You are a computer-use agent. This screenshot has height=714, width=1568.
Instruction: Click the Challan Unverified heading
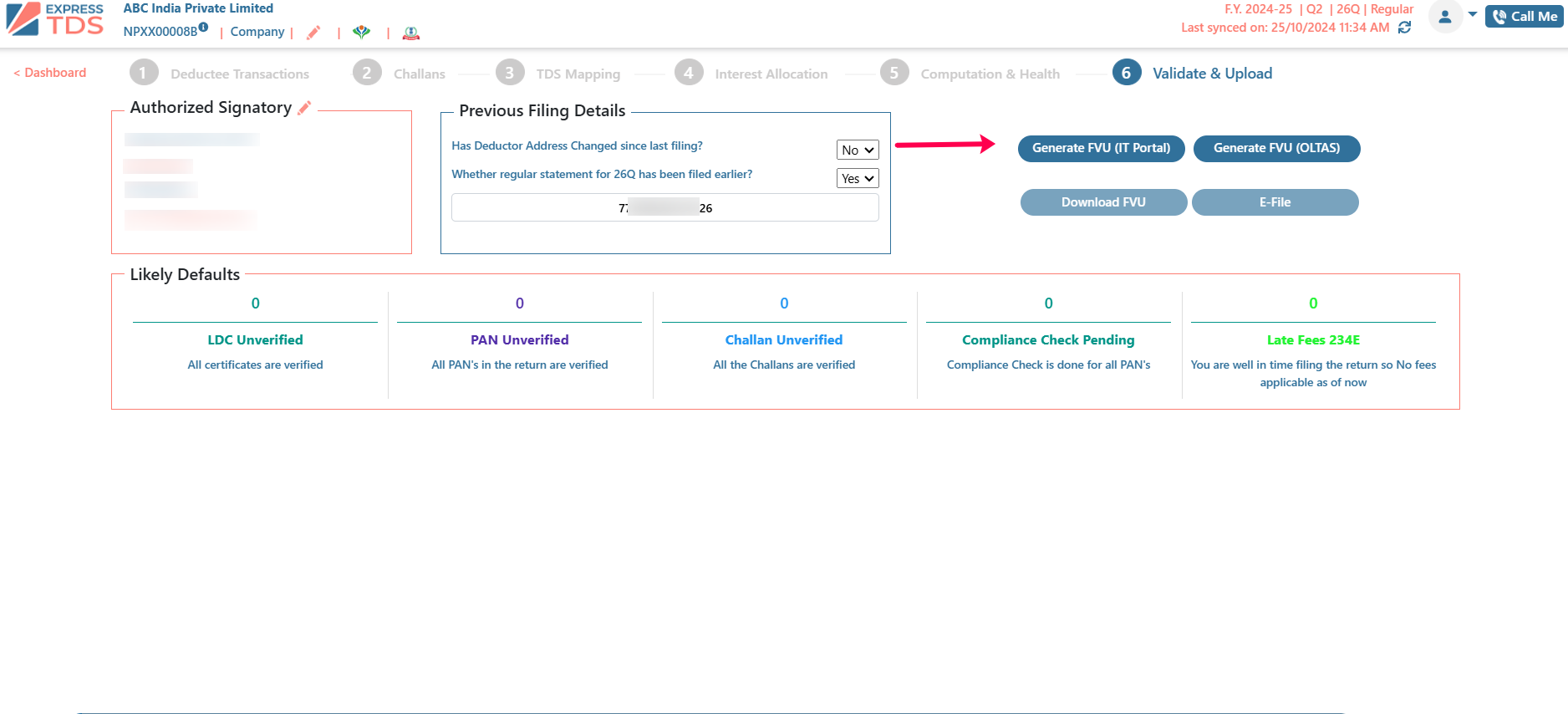(x=784, y=339)
